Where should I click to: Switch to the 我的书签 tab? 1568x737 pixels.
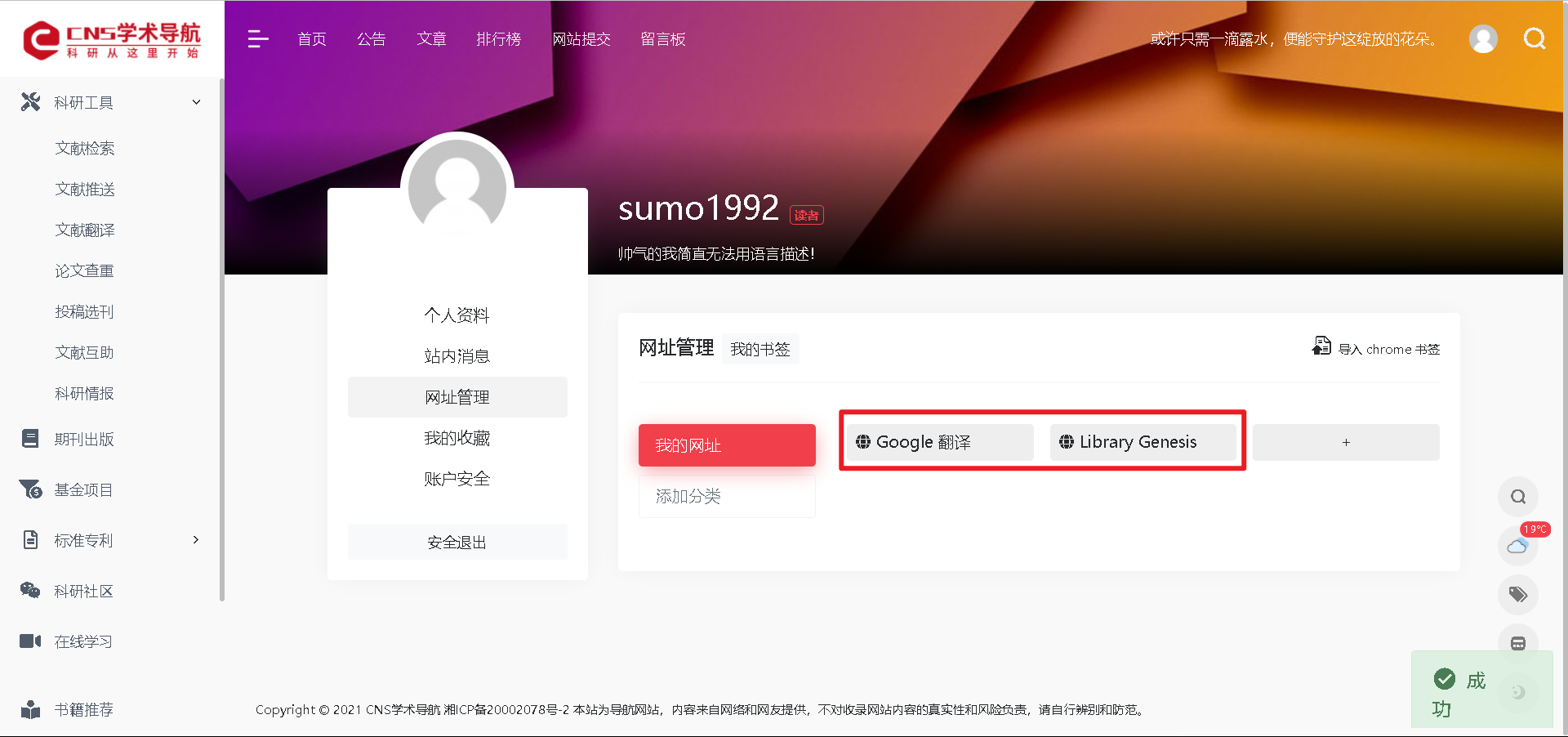point(759,350)
